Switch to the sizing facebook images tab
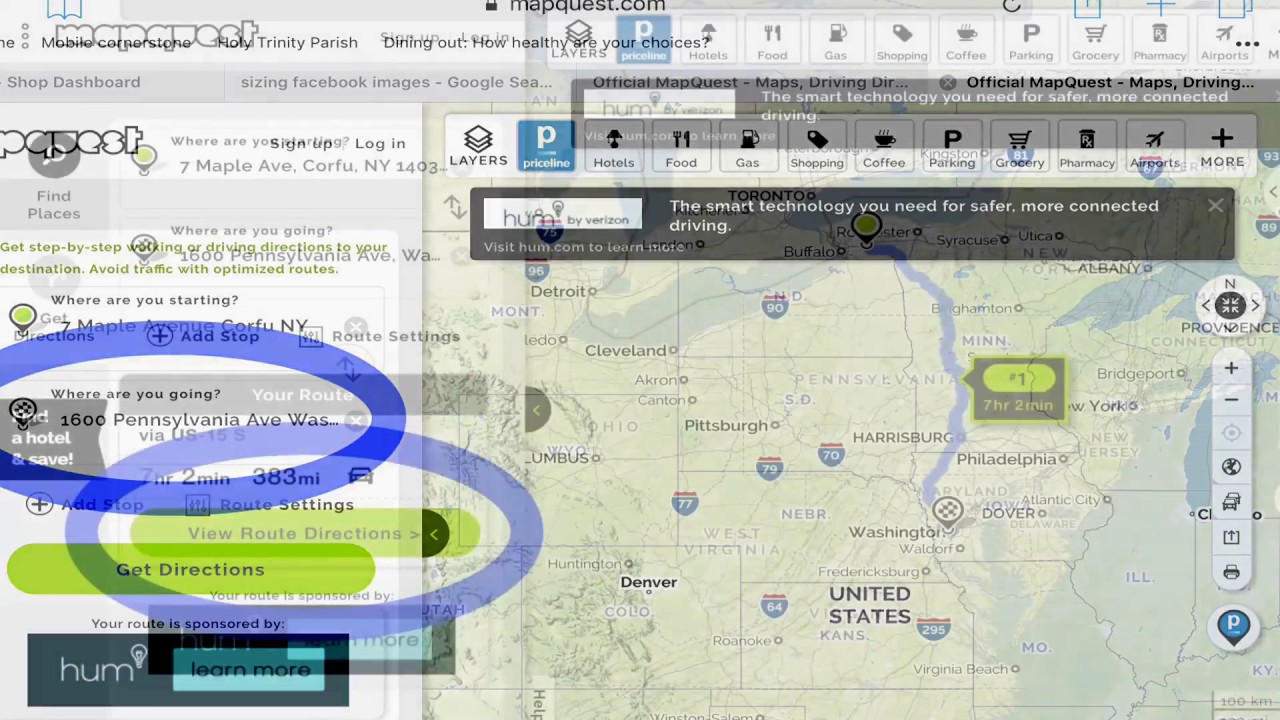The height and width of the screenshot is (720, 1280). 396,82
